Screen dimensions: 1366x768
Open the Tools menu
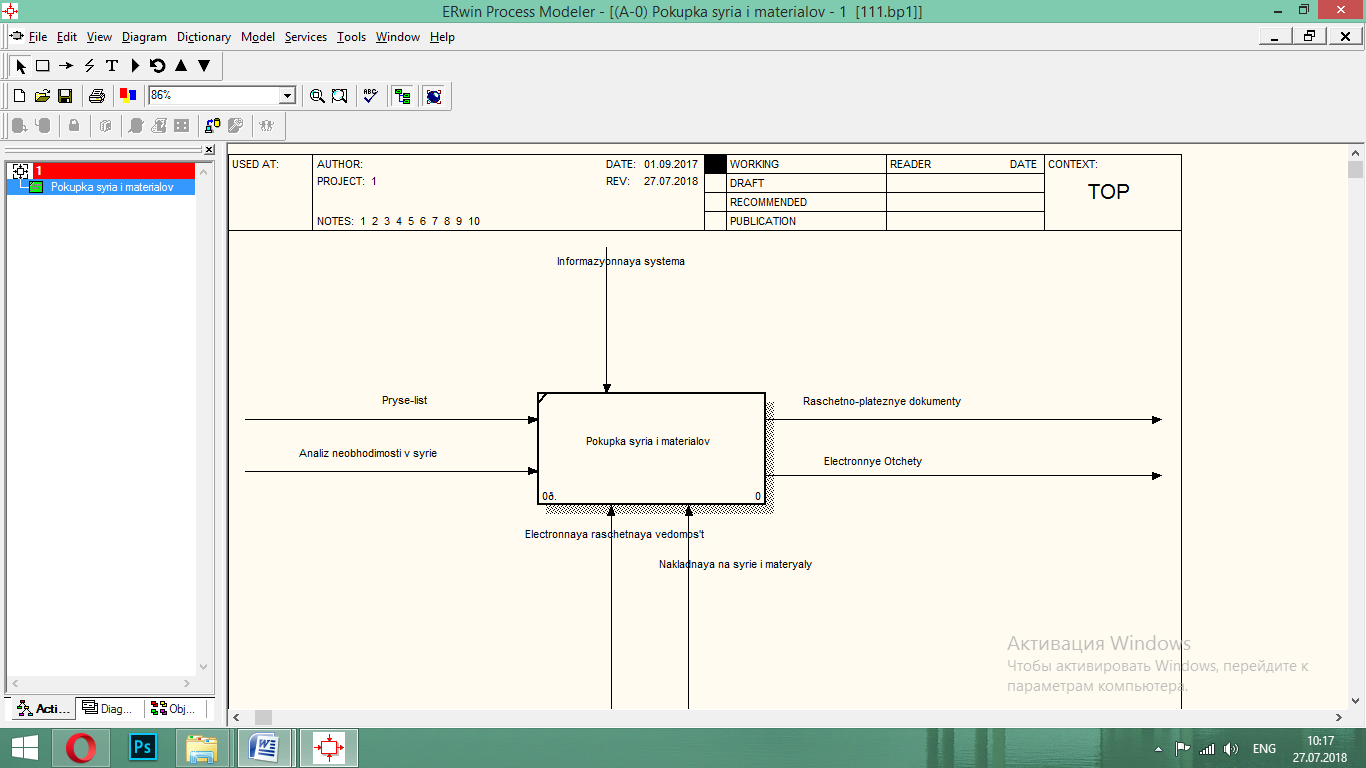coord(351,37)
